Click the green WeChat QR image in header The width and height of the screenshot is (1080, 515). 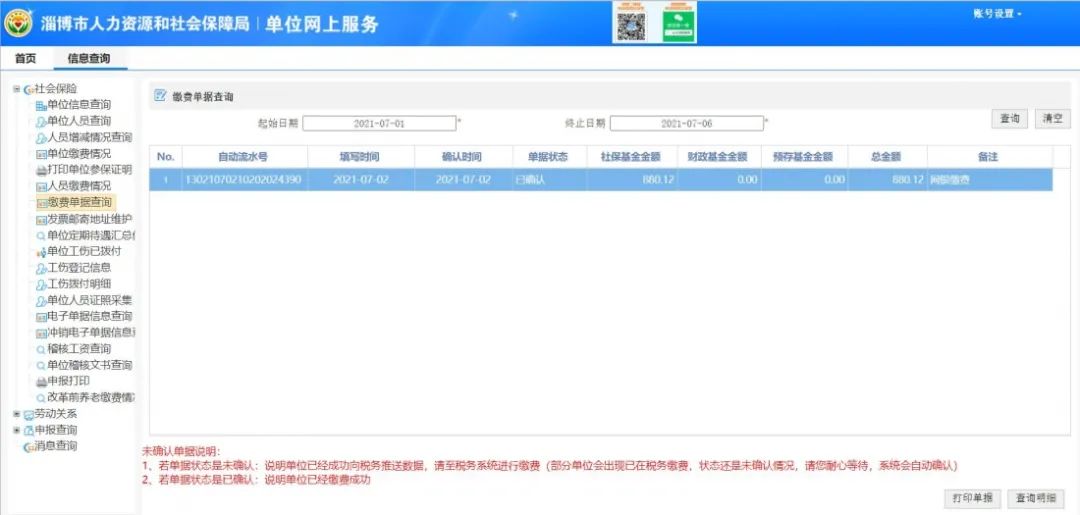click(678, 25)
